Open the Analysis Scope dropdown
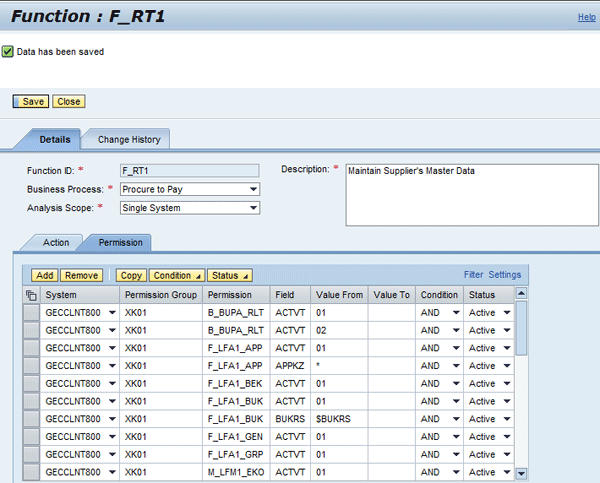This screenshot has width=600, height=483. [253, 208]
